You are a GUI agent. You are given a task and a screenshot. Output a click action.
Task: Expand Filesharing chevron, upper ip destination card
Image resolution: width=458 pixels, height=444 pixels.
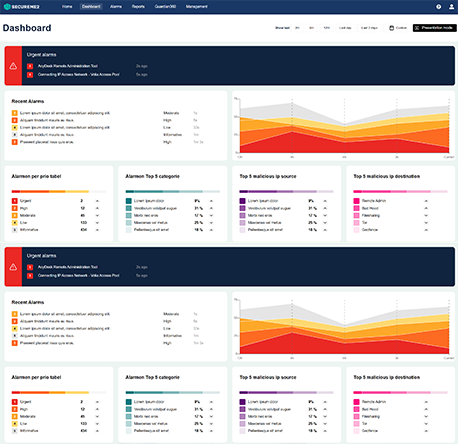click(426, 215)
